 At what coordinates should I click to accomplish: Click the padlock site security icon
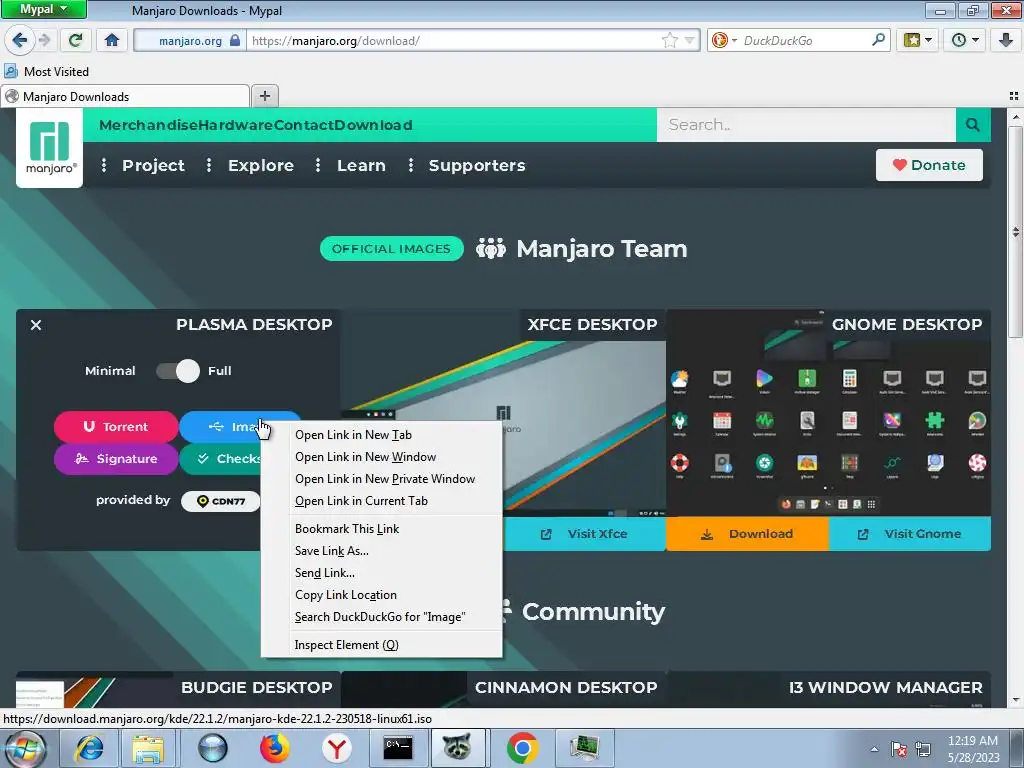click(x=235, y=40)
